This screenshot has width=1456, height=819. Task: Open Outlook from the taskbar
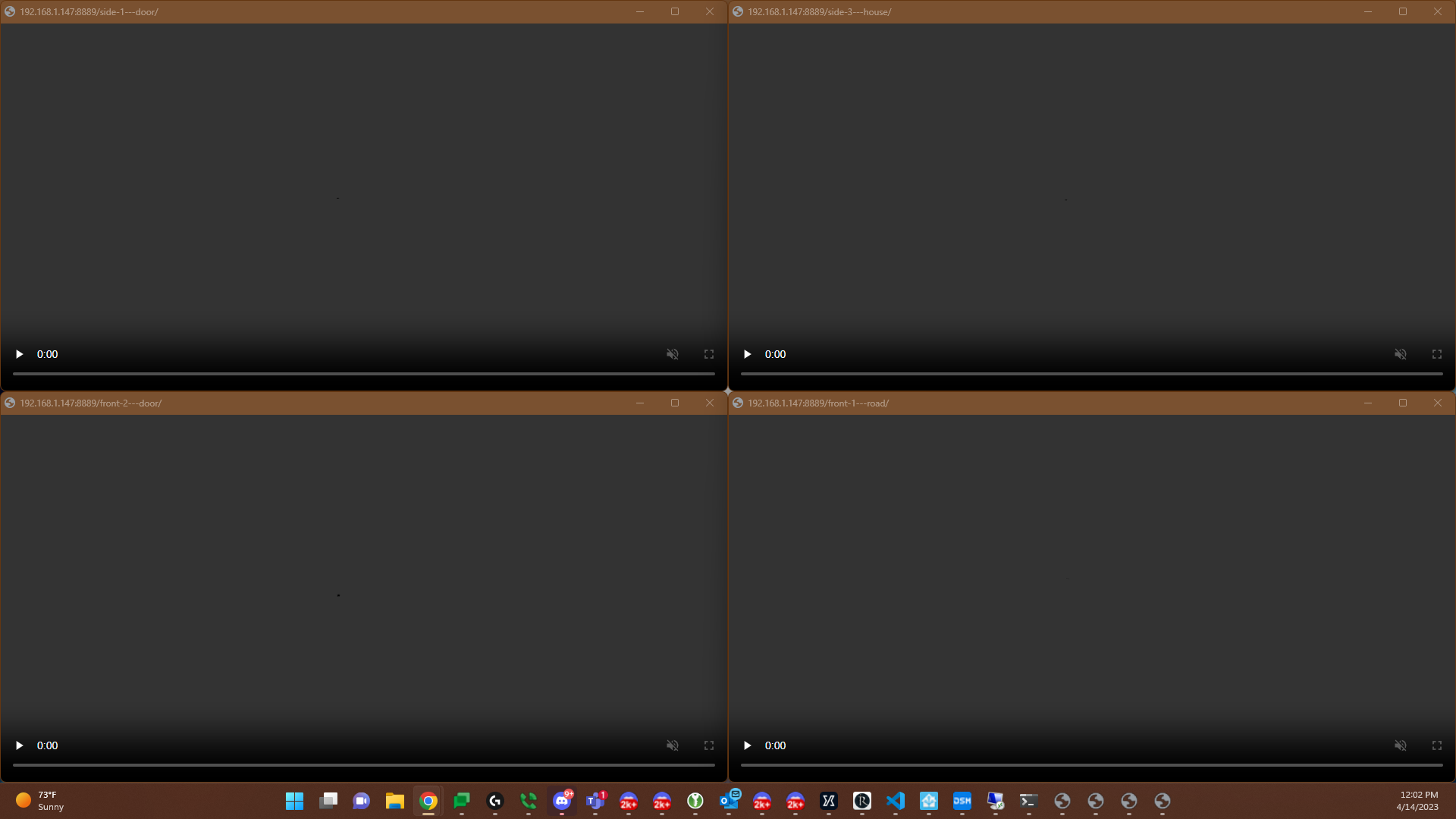728,802
